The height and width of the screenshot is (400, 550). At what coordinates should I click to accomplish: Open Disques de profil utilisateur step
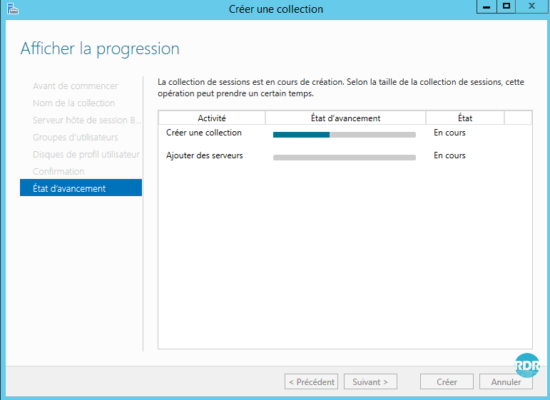(x=86, y=155)
